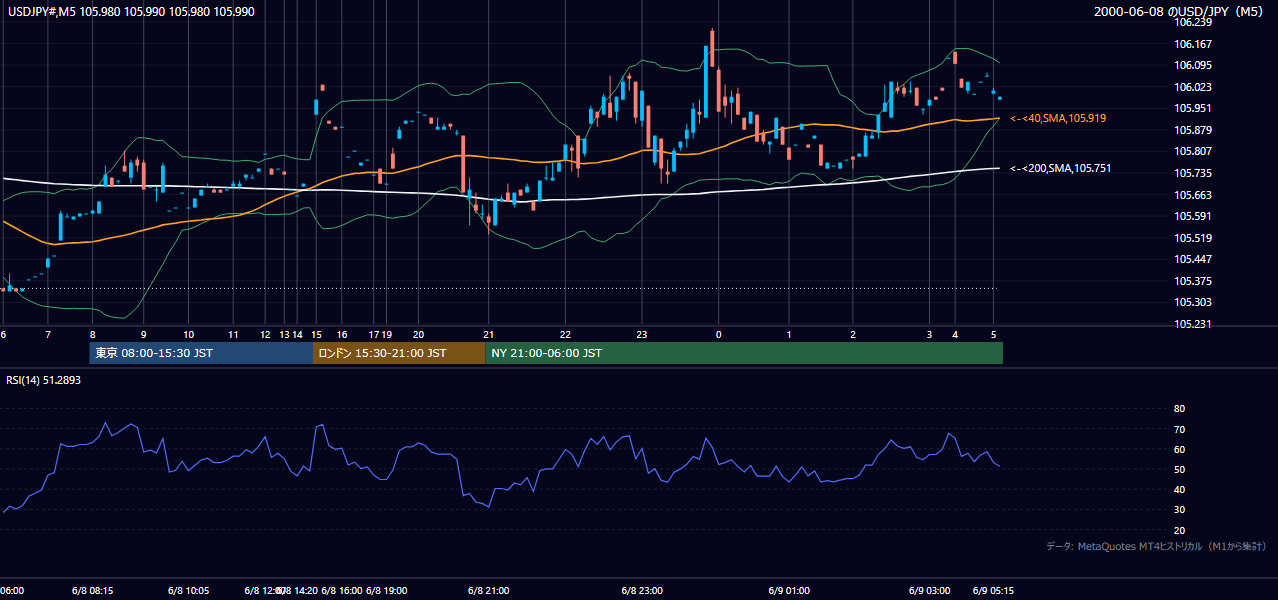This screenshot has height=600, width=1278.
Task: Click price axis value 106.023
Action: (x=1193, y=87)
